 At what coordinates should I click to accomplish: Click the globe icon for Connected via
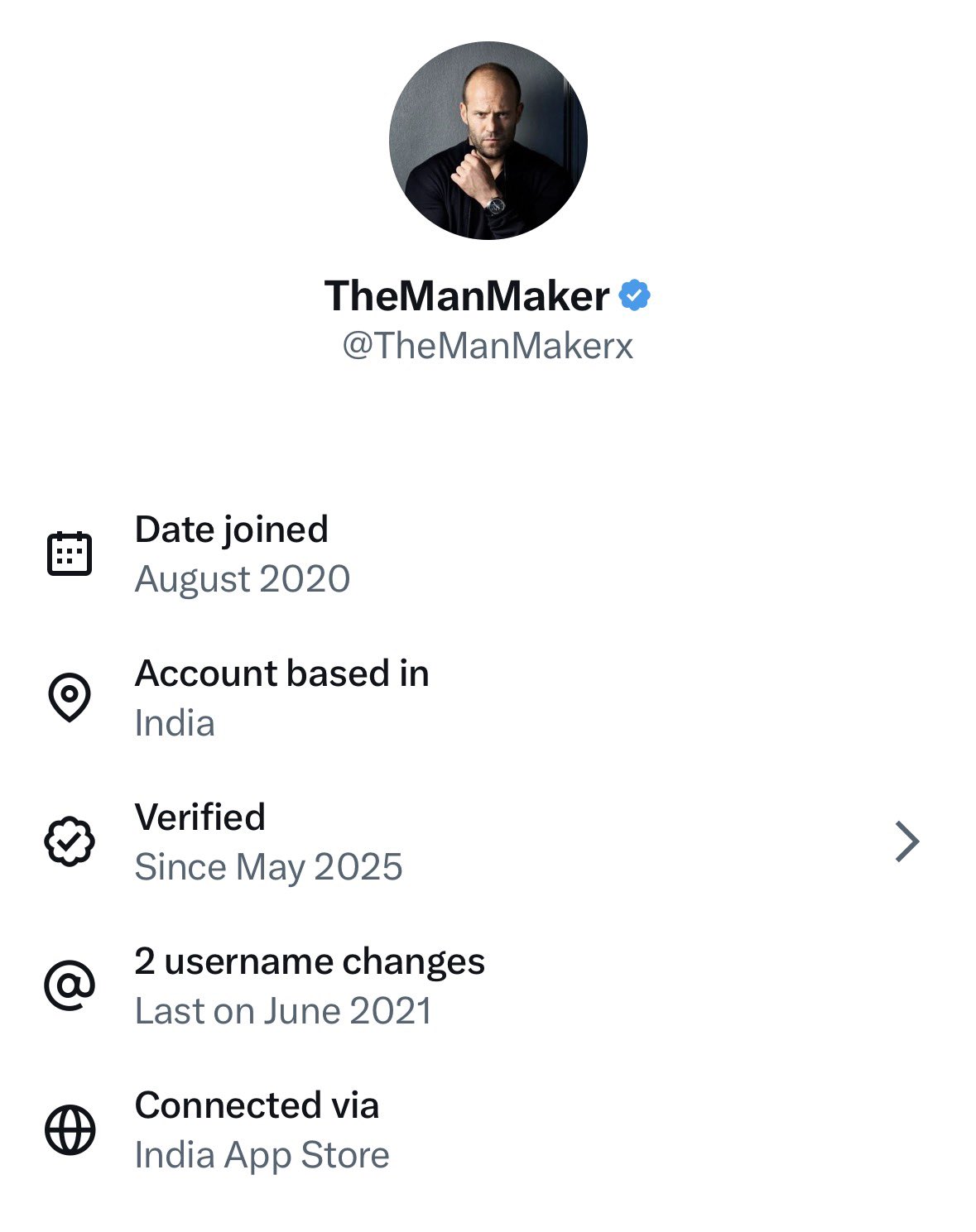pyautogui.click(x=70, y=1129)
